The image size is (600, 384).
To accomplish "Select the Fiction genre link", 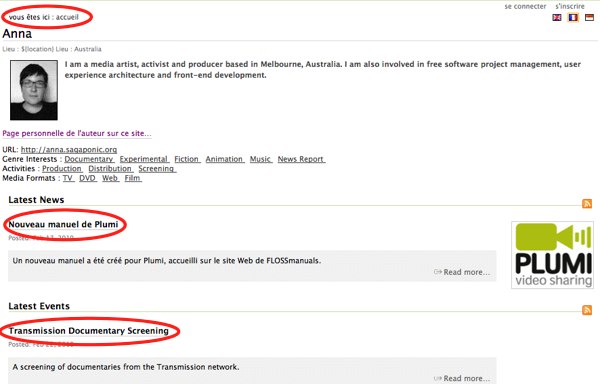I will pos(187,159).
